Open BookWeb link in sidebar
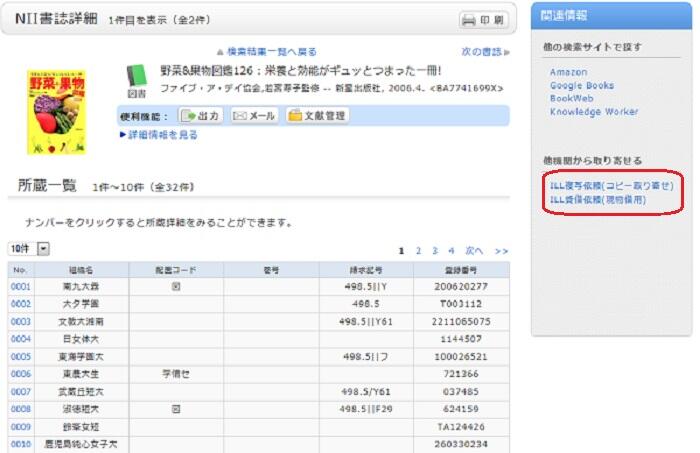 (571, 99)
